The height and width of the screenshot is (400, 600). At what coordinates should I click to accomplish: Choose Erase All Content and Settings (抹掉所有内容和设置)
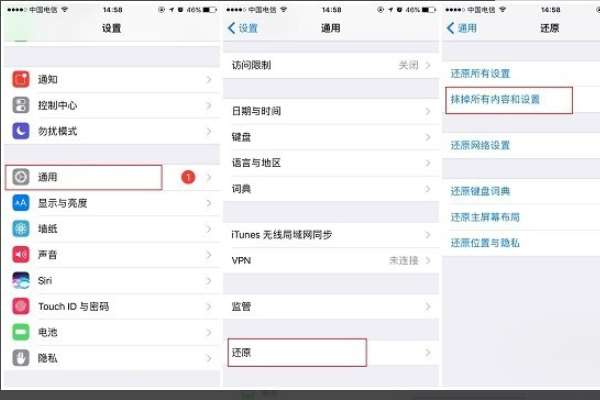tap(495, 100)
